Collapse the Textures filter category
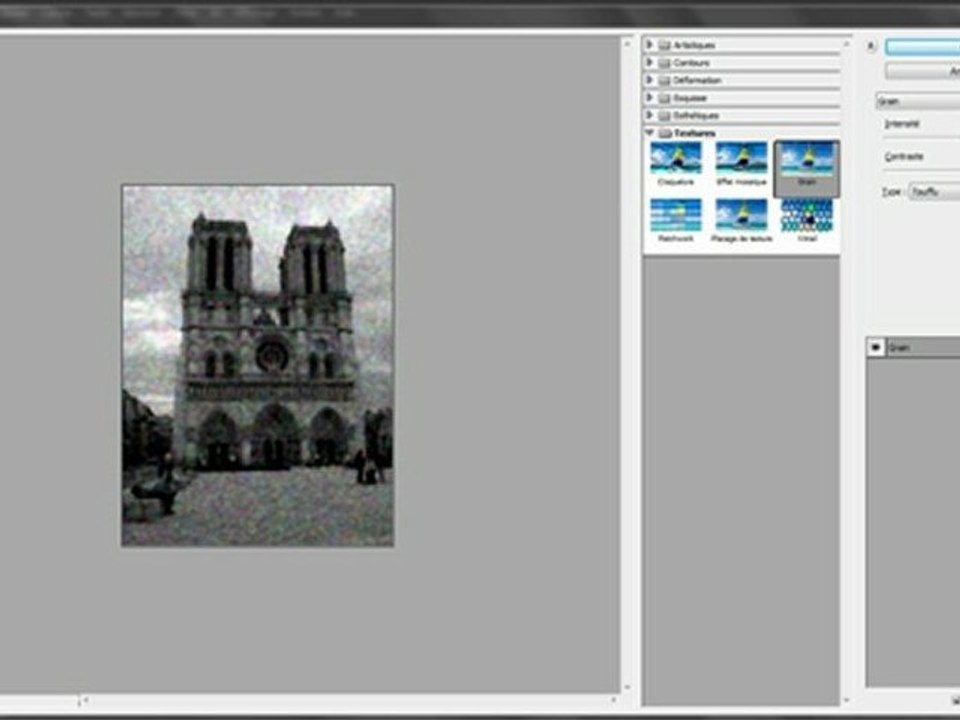 coord(650,133)
